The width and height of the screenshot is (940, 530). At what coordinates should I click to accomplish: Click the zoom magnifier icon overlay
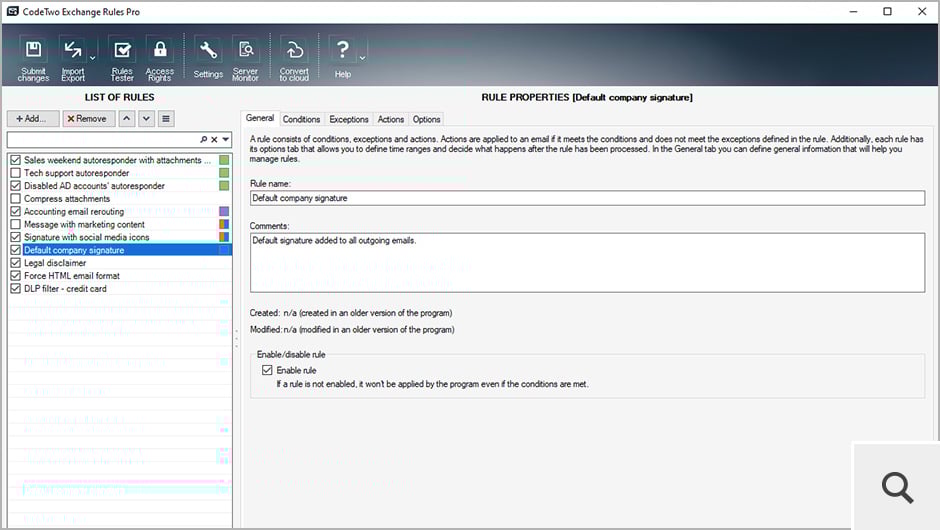(897, 487)
